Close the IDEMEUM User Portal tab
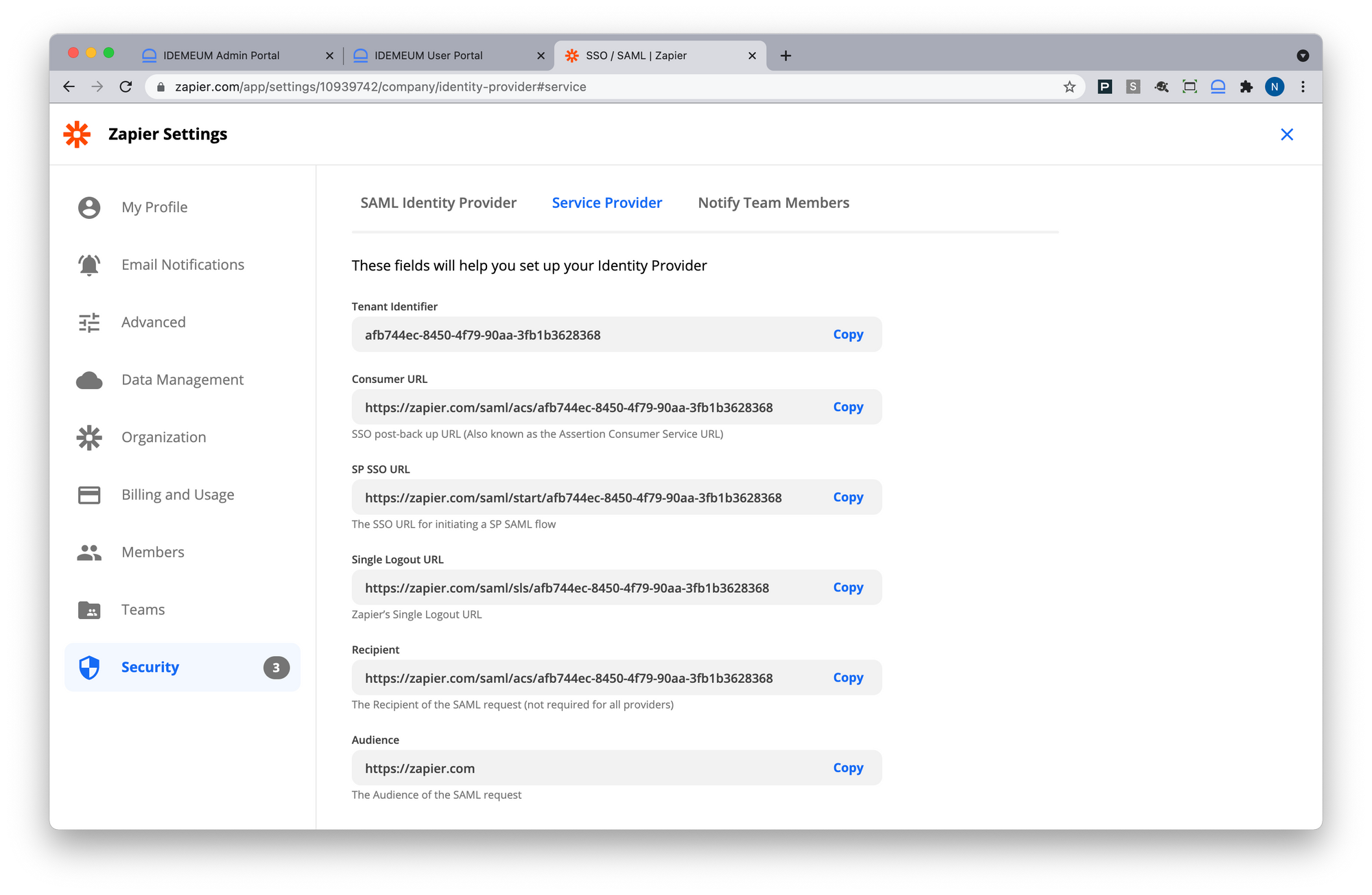The width and height of the screenshot is (1372, 895). (541, 56)
